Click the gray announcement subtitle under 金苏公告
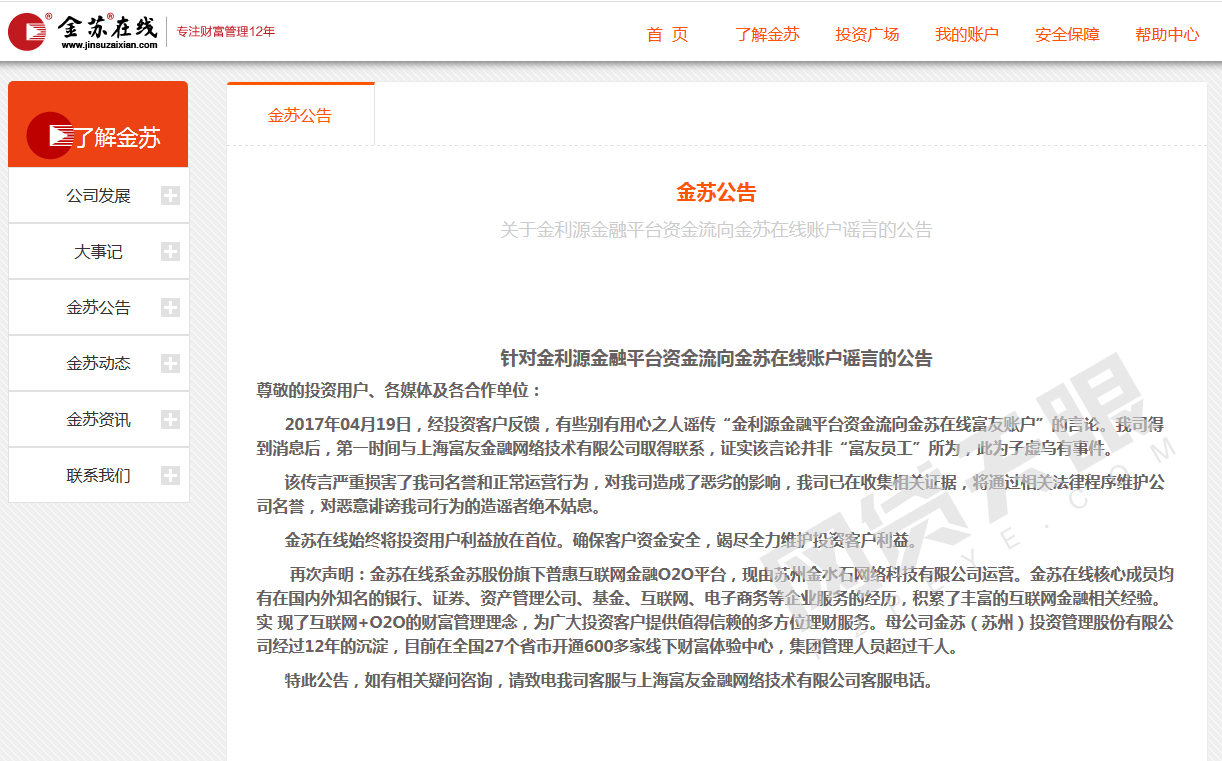 tap(716, 230)
